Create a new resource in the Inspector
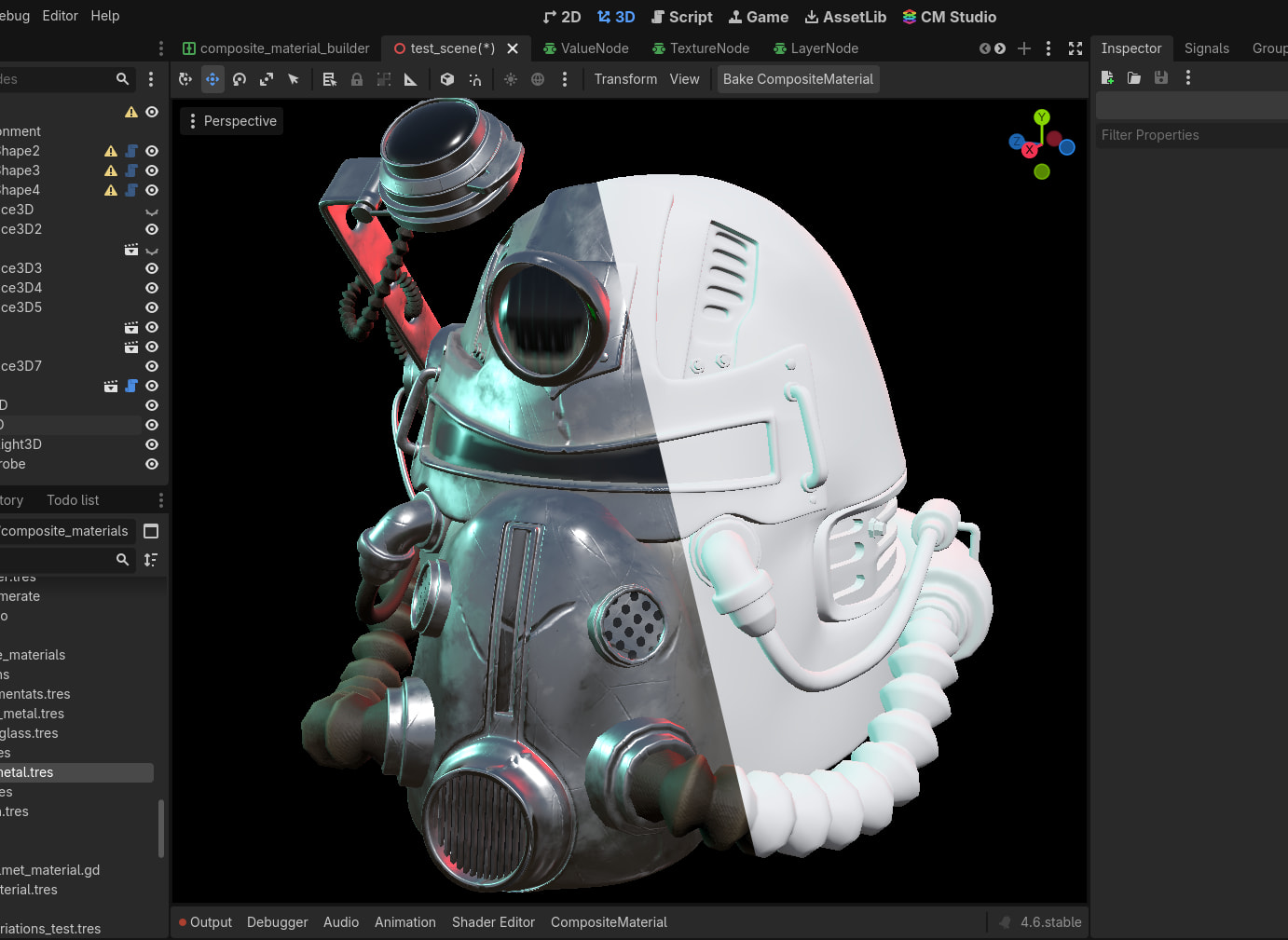 [1107, 78]
